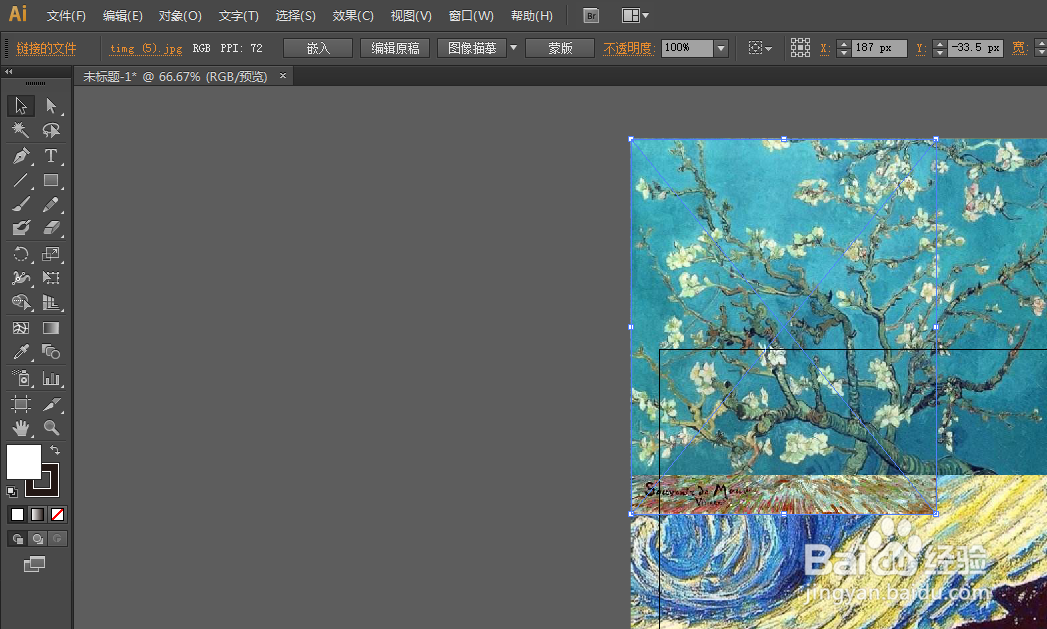Viewport: 1047px width, 629px height.
Task: Change screen mode button
Action: (35, 564)
